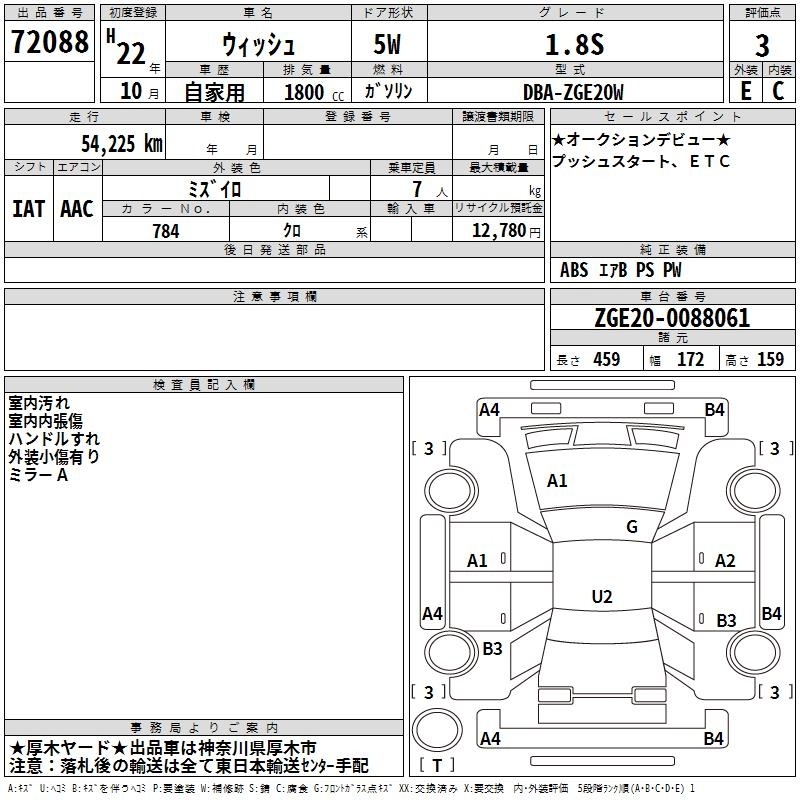Click the height value 159
The width and height of the screenshot is (800, 800).
(770, 359)
